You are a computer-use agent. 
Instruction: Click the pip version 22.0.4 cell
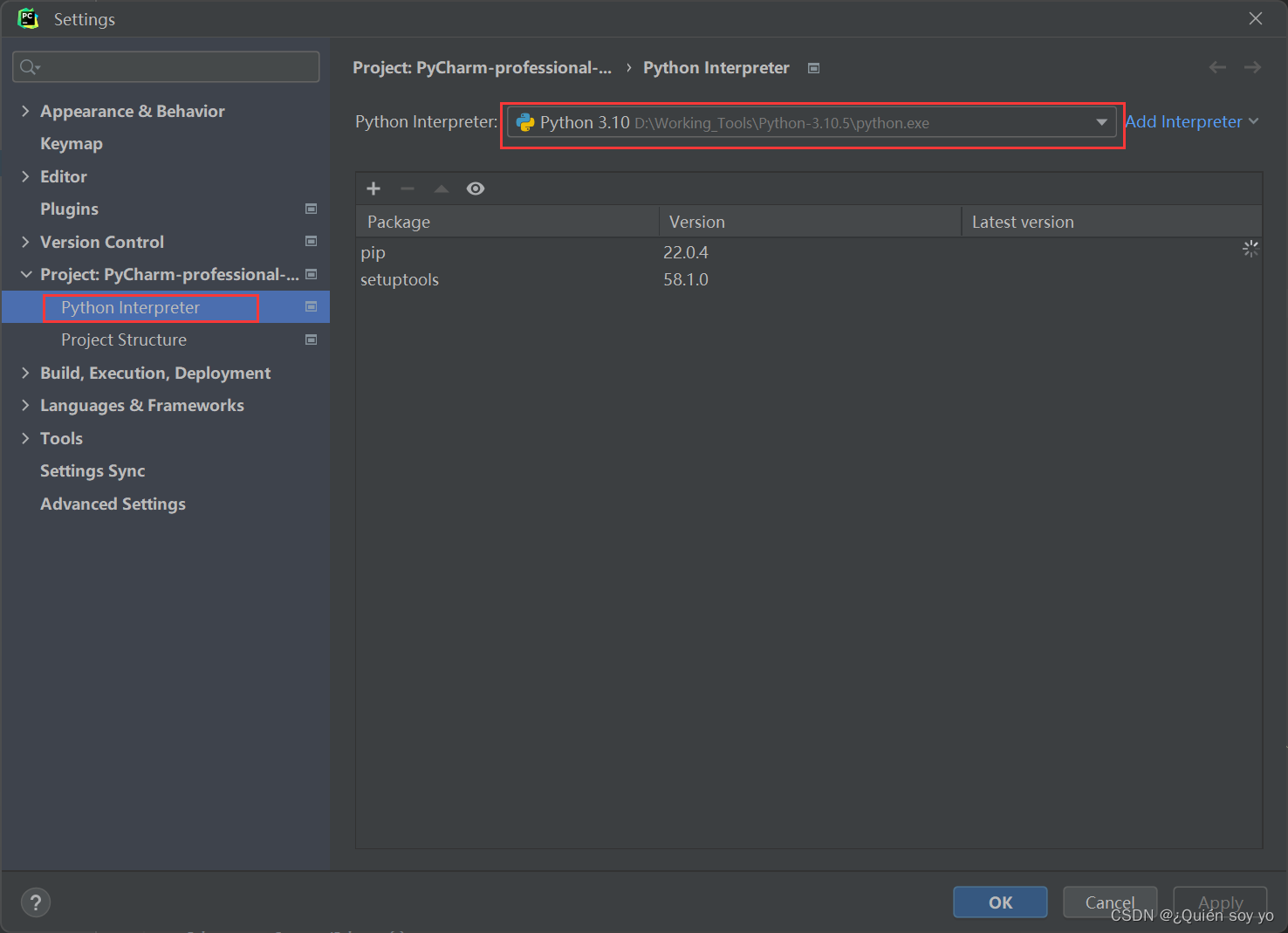tap(686, 252)
